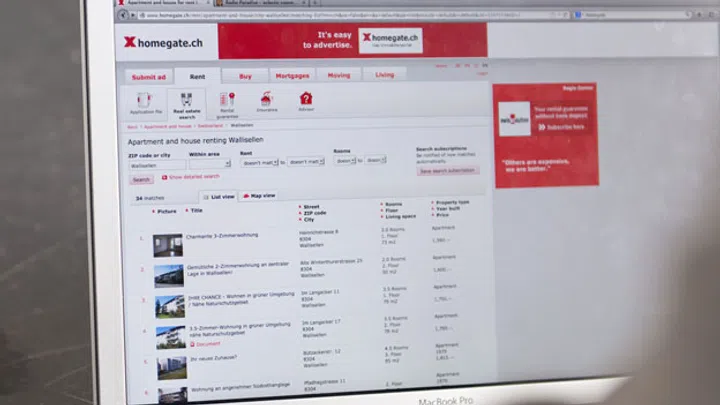Click Save search subscription button
The width and height of the screenshot is (720, 405).
tap(448, 170)
